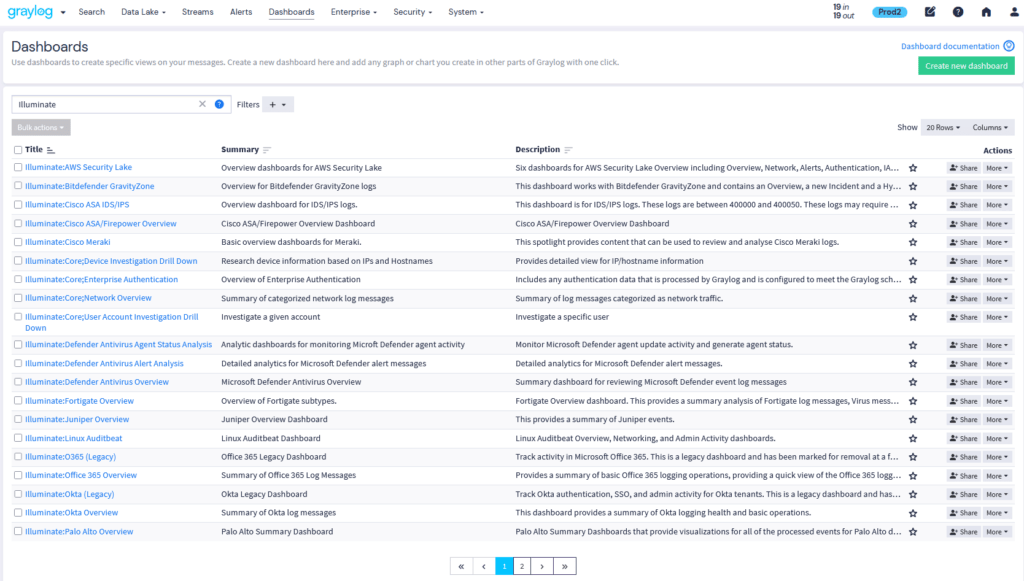1024x581 pixels.
Task: Clear the Illuminate search text with X
Action: coord(202,104)
